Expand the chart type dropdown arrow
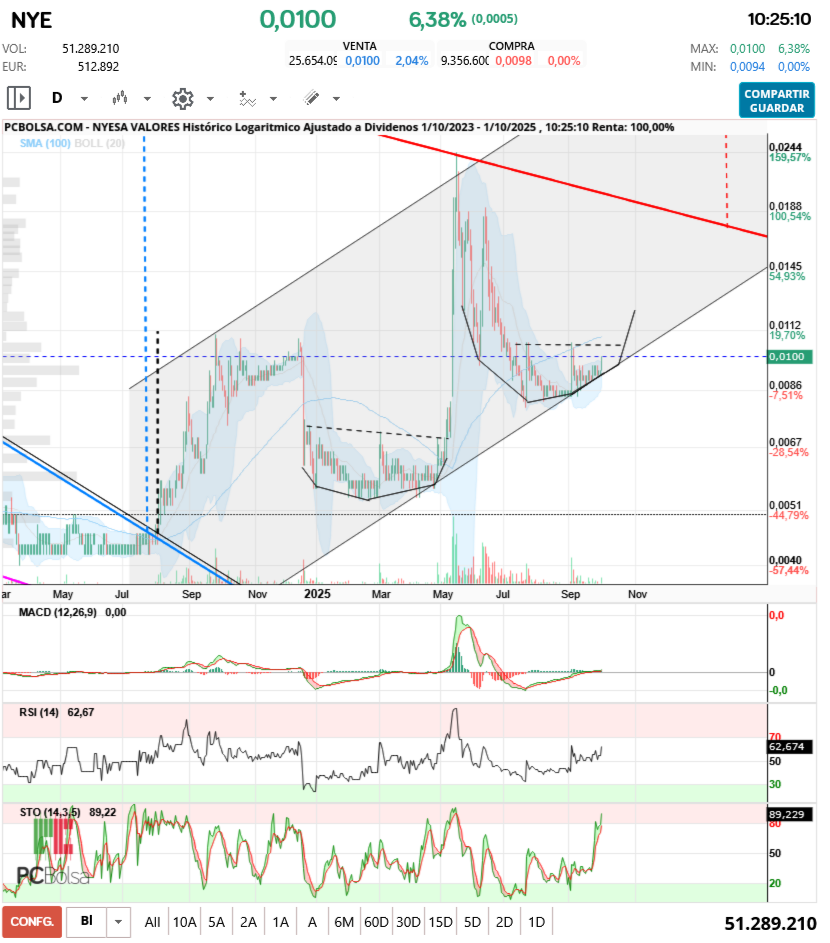 (147, 99)
